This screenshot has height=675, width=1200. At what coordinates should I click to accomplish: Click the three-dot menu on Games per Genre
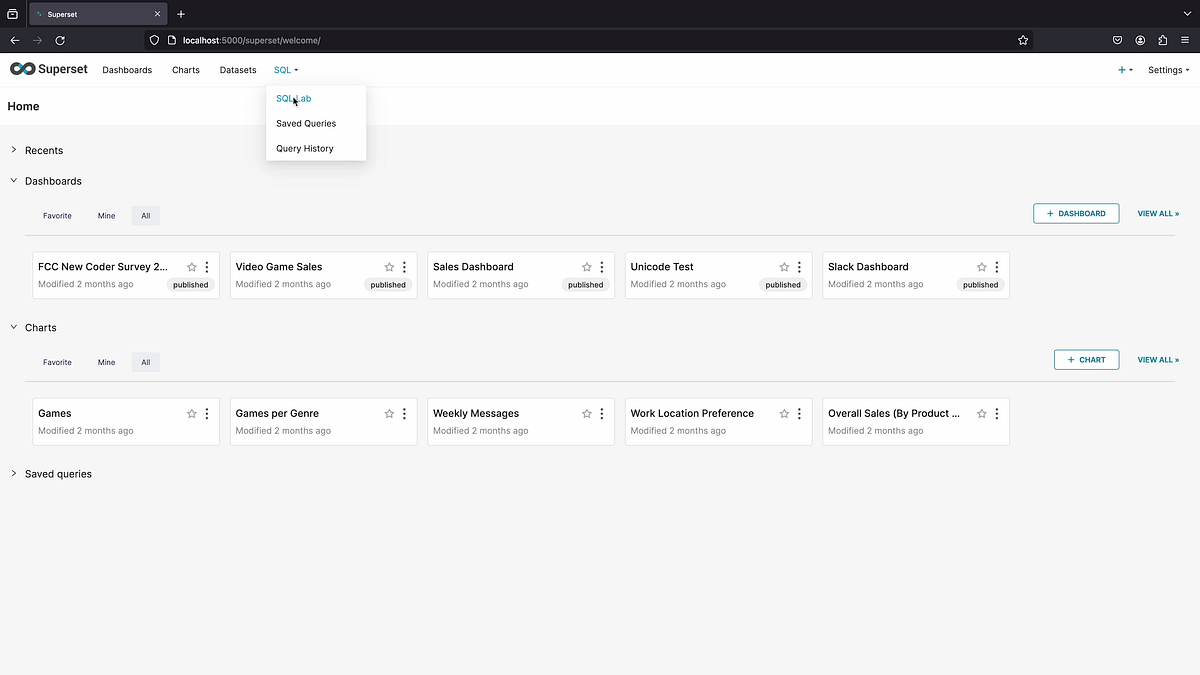click(403, 413)
